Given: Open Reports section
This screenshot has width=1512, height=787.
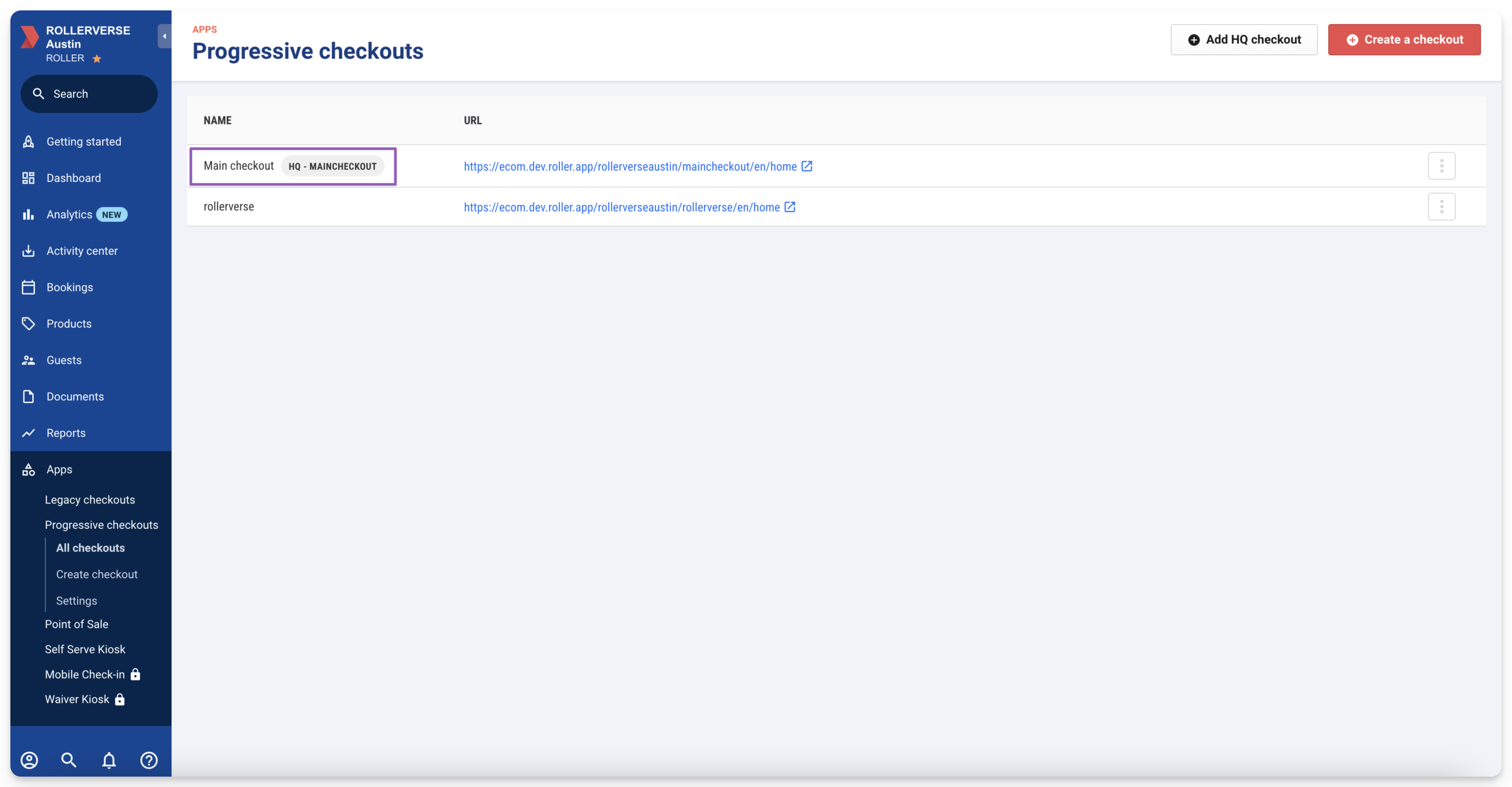Looking at the screenshot, I should point(66,433).
